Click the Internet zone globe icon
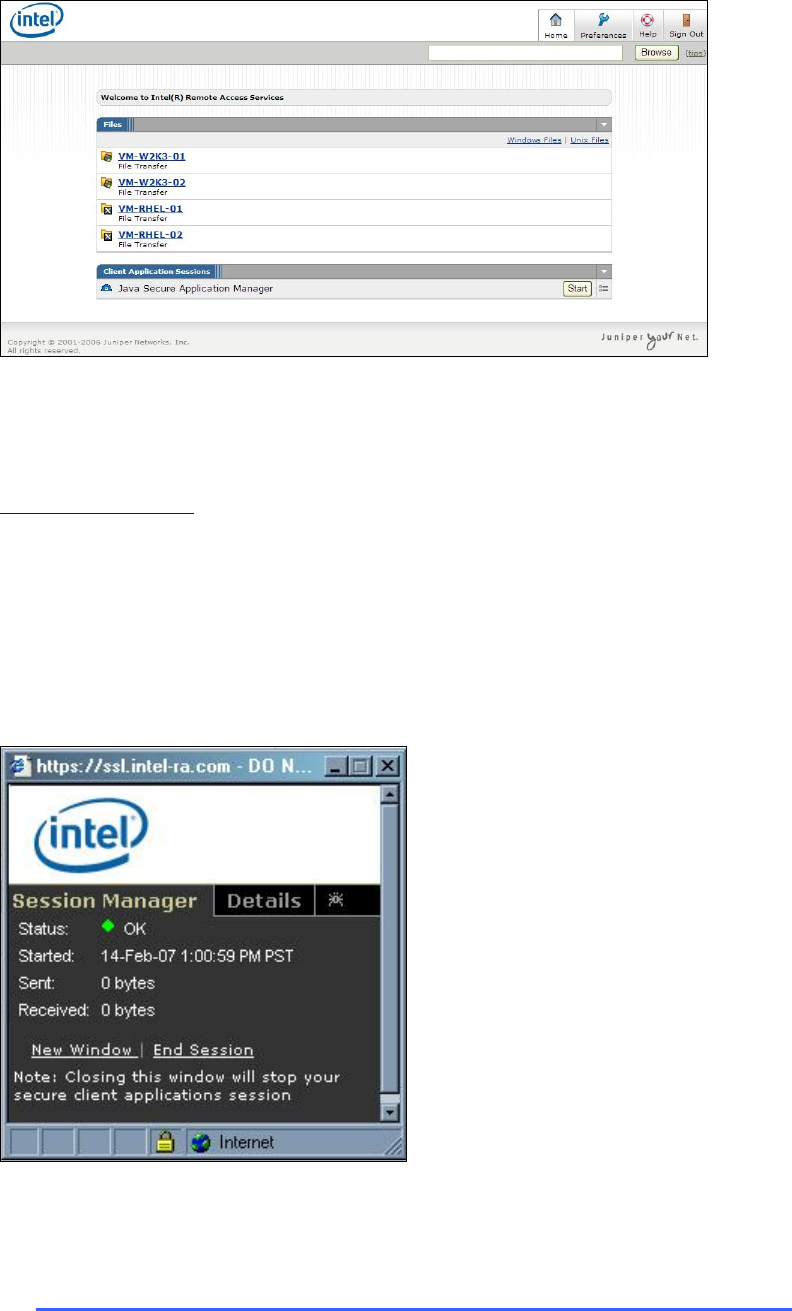Viewport: 792px width, 1311px height. pos(201,1142)
